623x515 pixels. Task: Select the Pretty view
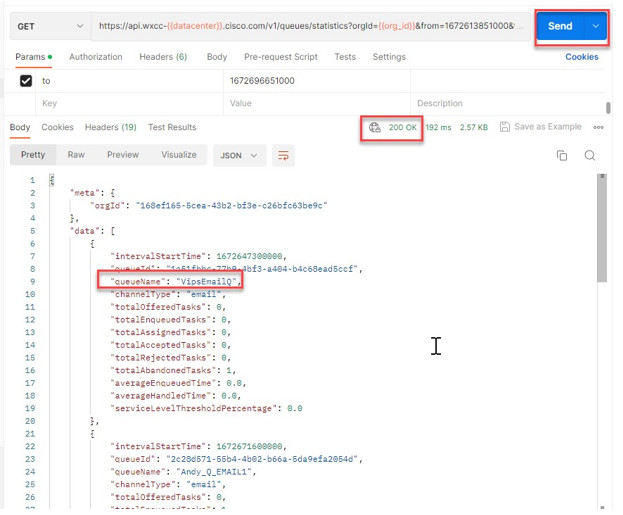(x=33, y=155)
